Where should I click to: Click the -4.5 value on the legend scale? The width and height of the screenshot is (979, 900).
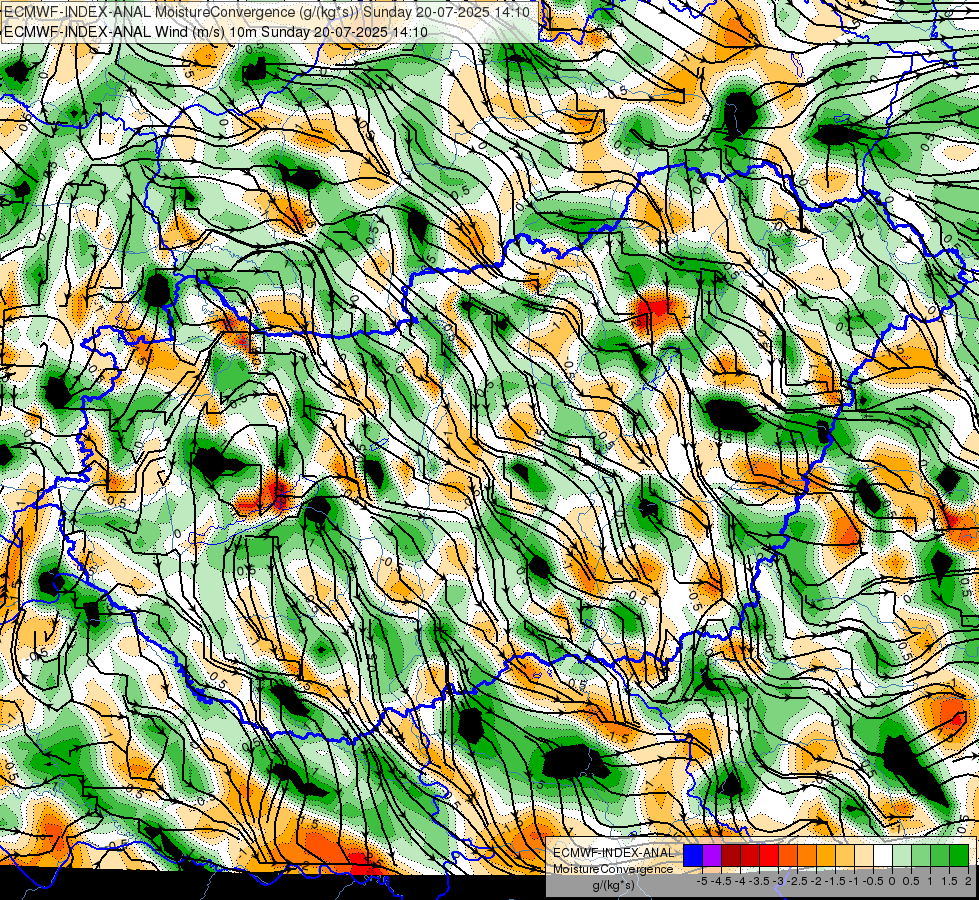(x=722, y=881)
